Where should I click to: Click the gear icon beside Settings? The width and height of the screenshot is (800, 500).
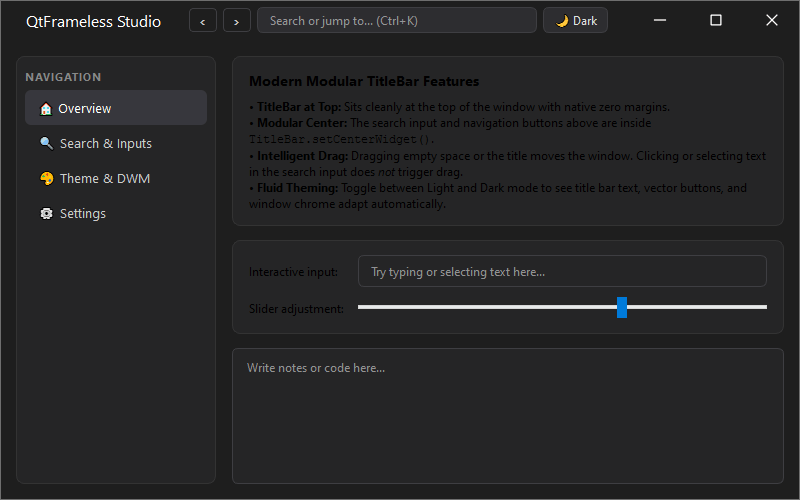click(x=46, y=213)
